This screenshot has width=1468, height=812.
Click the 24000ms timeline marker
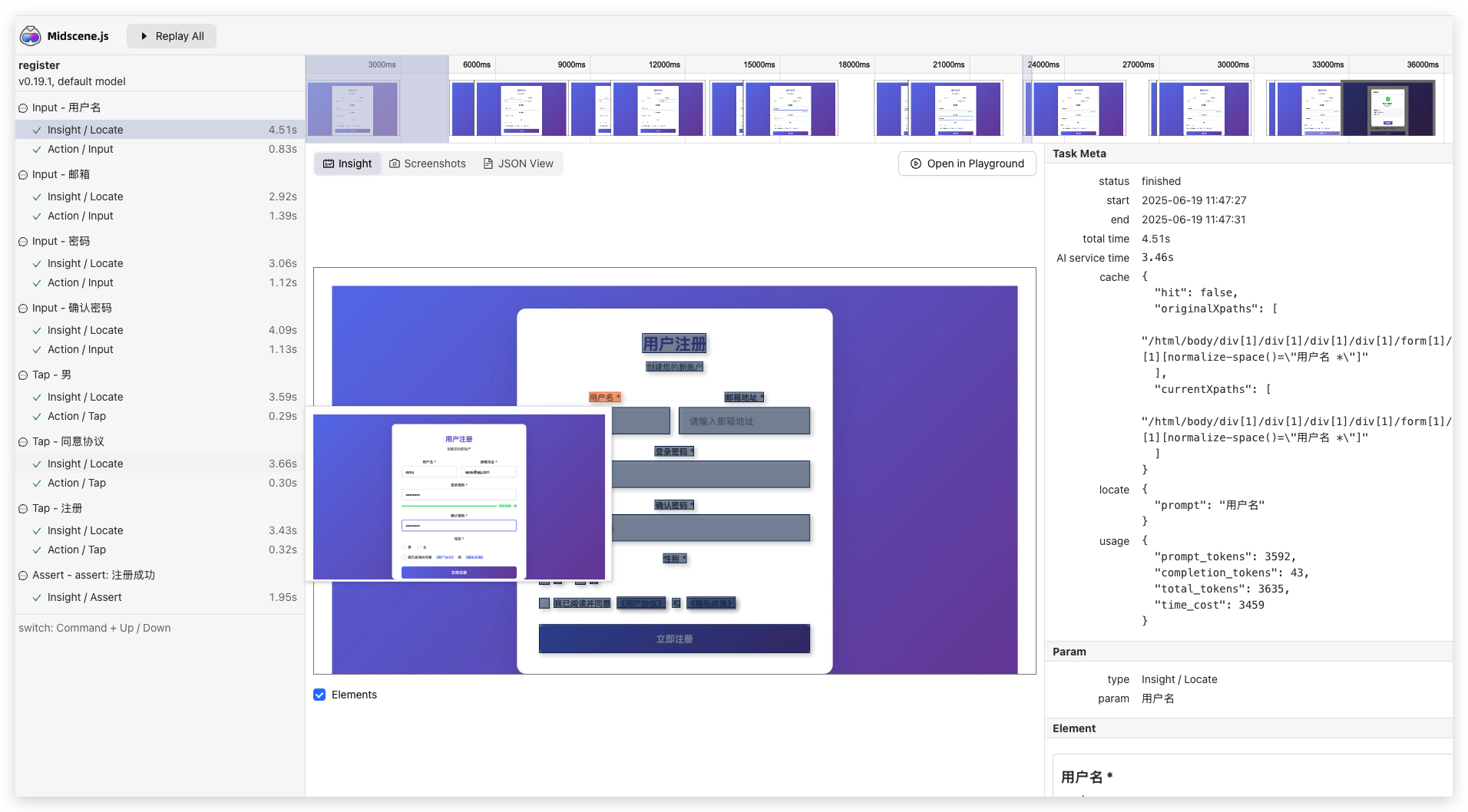click(1043, 64)
